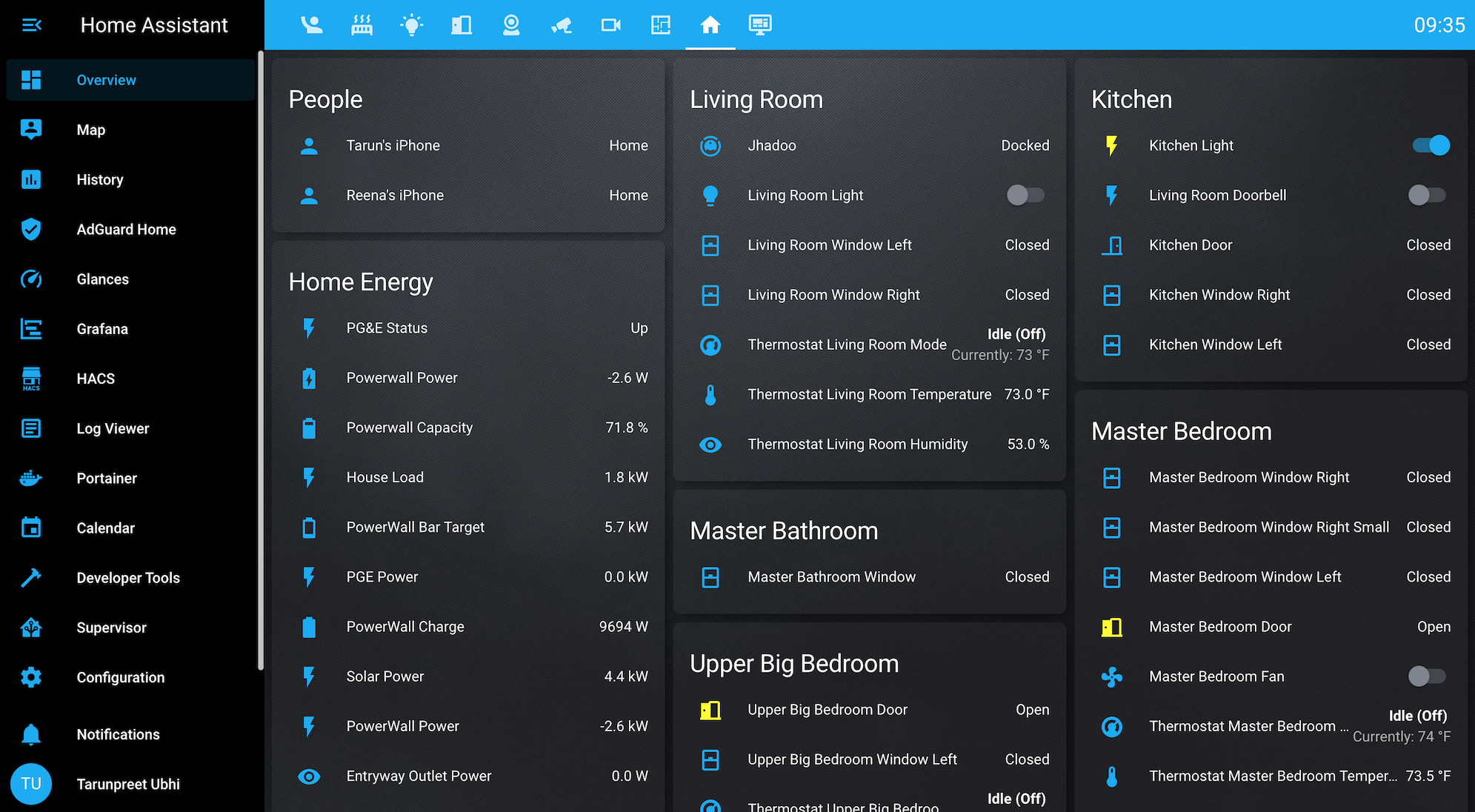Screen dimensions: 1475x812
Task: Click the Jhadoo robot vacuum icon
Action: [x=710, y=146]
